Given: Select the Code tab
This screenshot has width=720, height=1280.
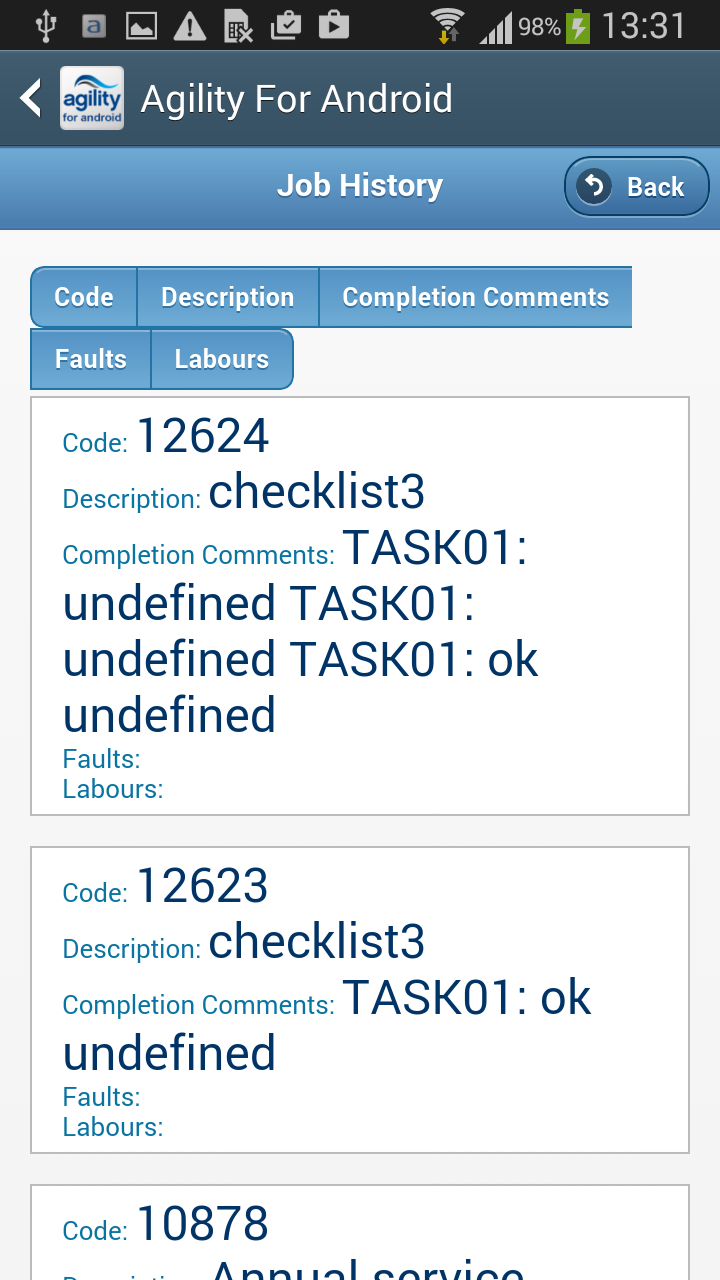Looking at the screenshot, I should (x=84, y=297).
